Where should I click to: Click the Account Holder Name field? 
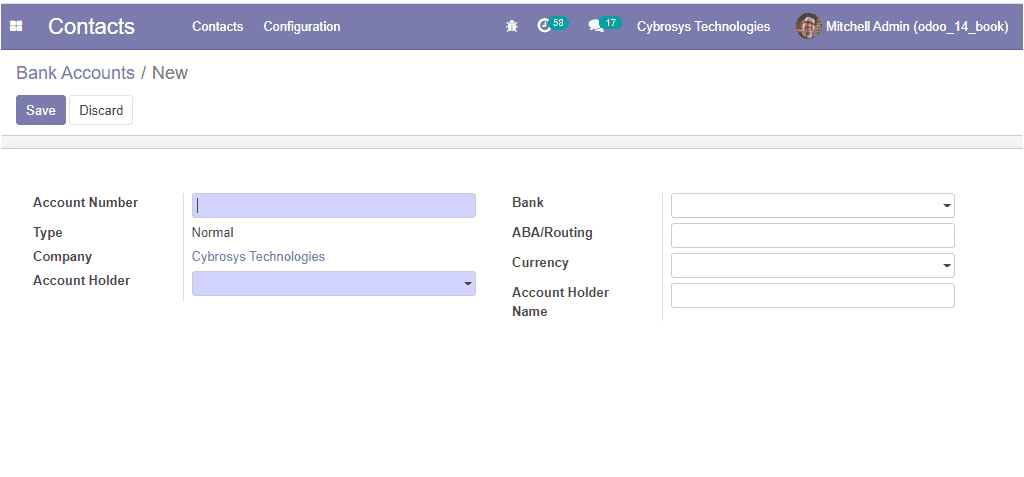813,295
